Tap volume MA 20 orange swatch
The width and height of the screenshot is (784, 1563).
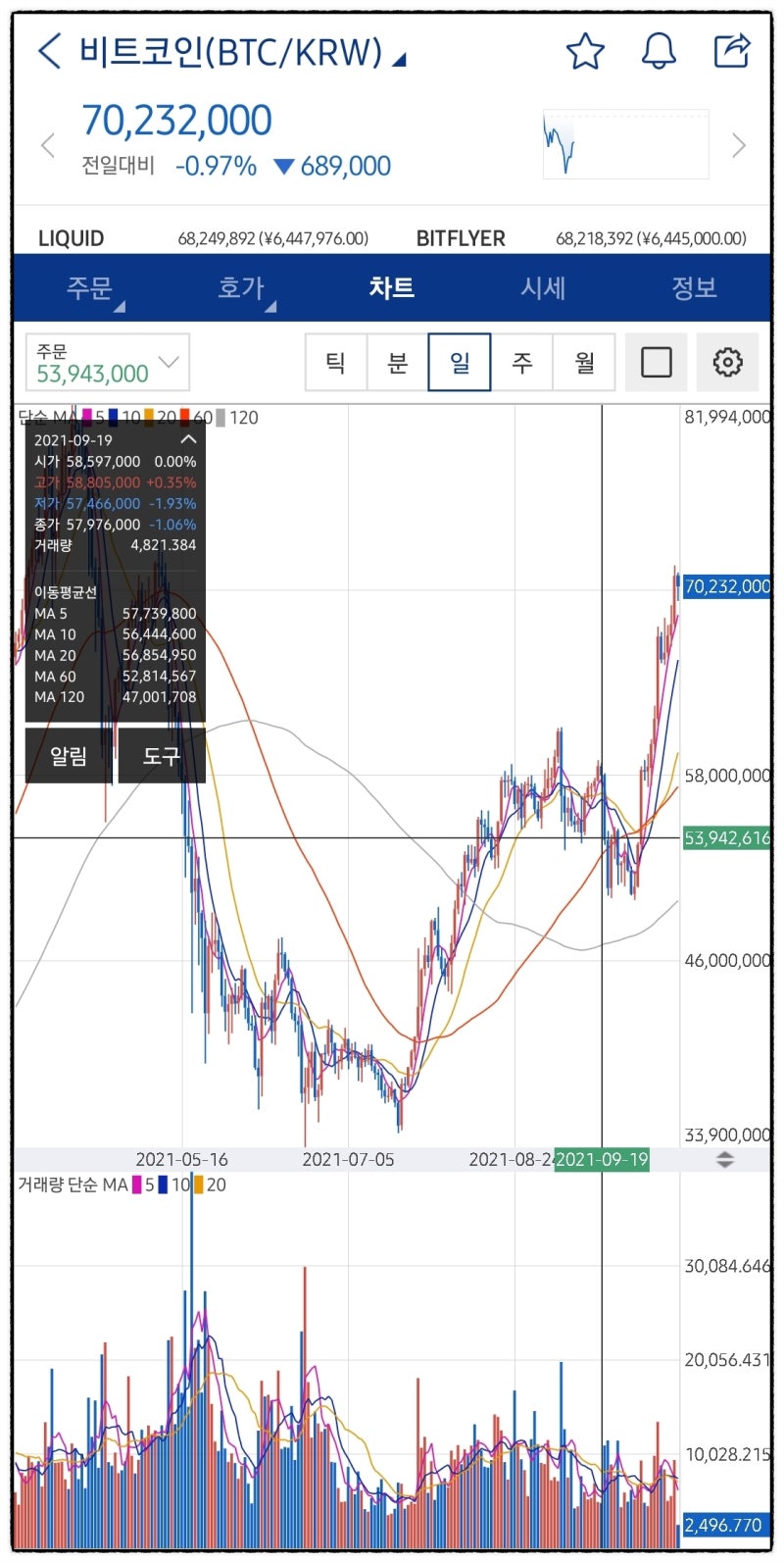coord(198,1185)
